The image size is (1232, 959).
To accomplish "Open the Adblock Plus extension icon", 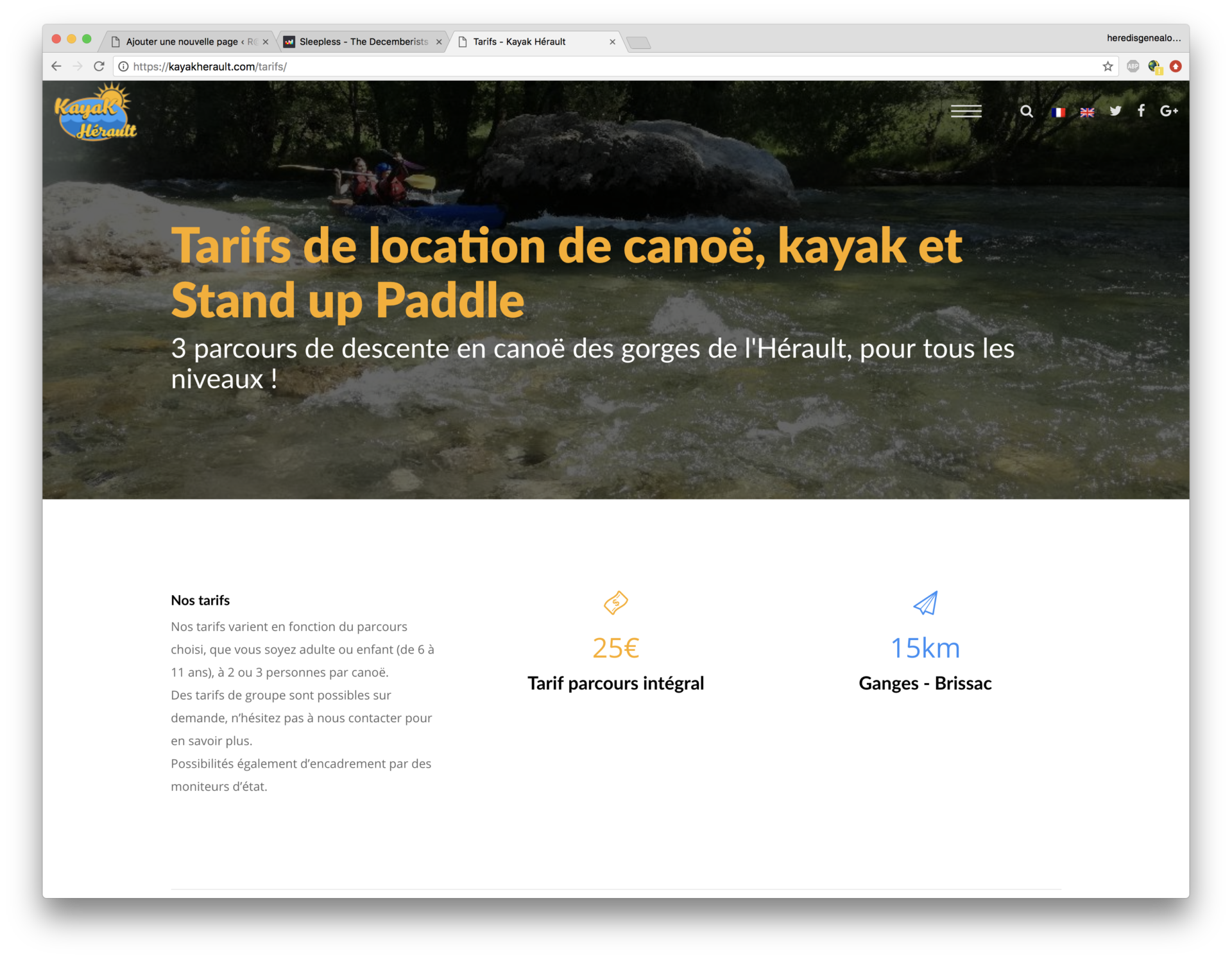I will 1133,66.
